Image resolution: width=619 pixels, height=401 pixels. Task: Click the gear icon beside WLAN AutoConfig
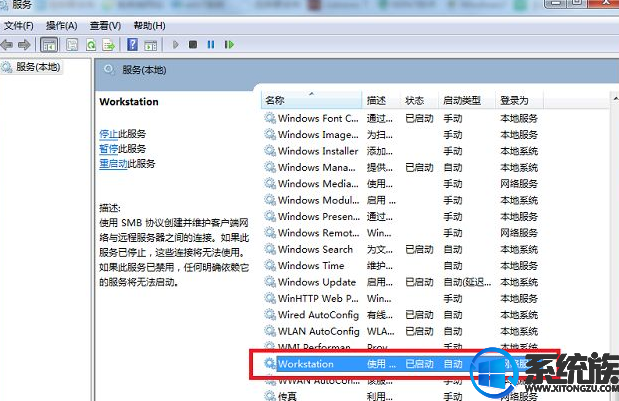pyautogui.click(x=270, y=331)
